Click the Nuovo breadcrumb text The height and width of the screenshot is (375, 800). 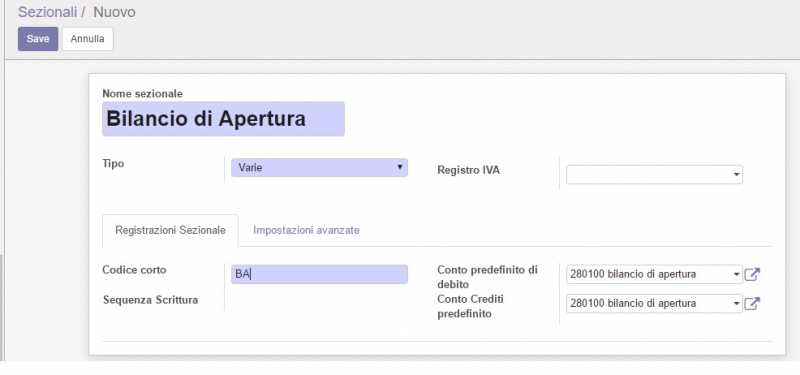click(114, 12)
